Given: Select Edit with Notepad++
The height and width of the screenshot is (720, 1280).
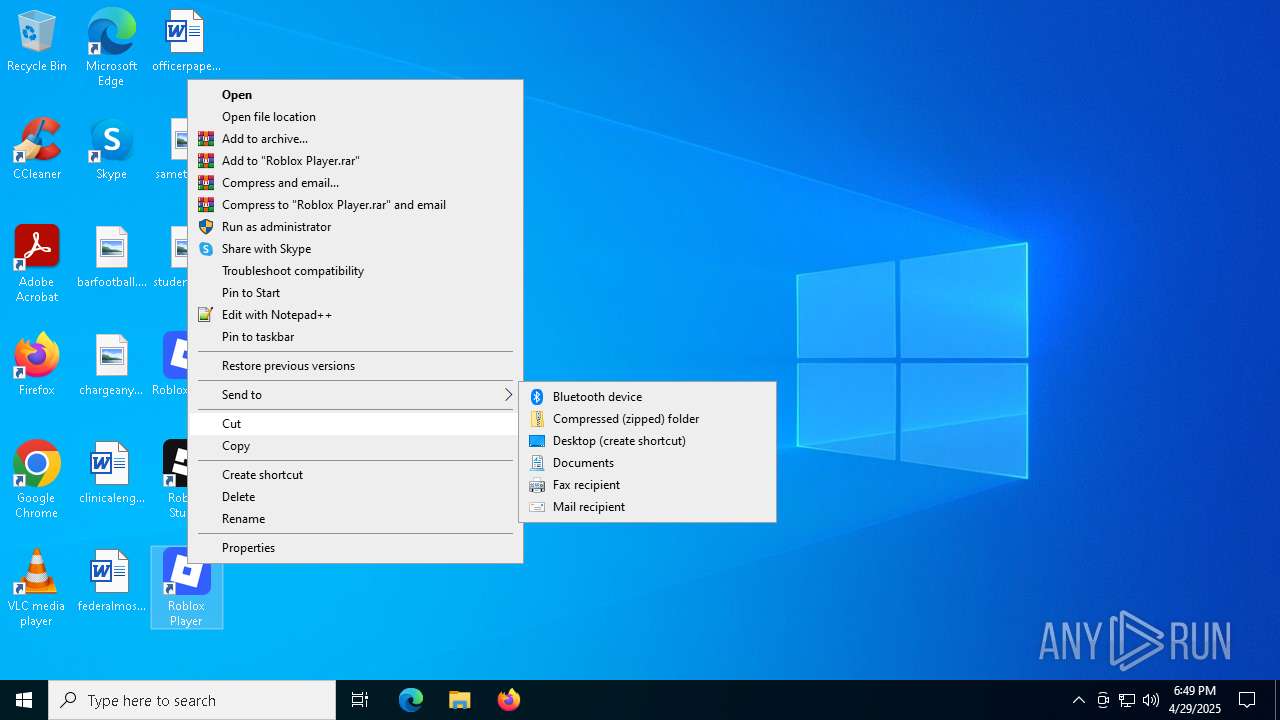Looking at the screenshot, I should pos(355,315).
